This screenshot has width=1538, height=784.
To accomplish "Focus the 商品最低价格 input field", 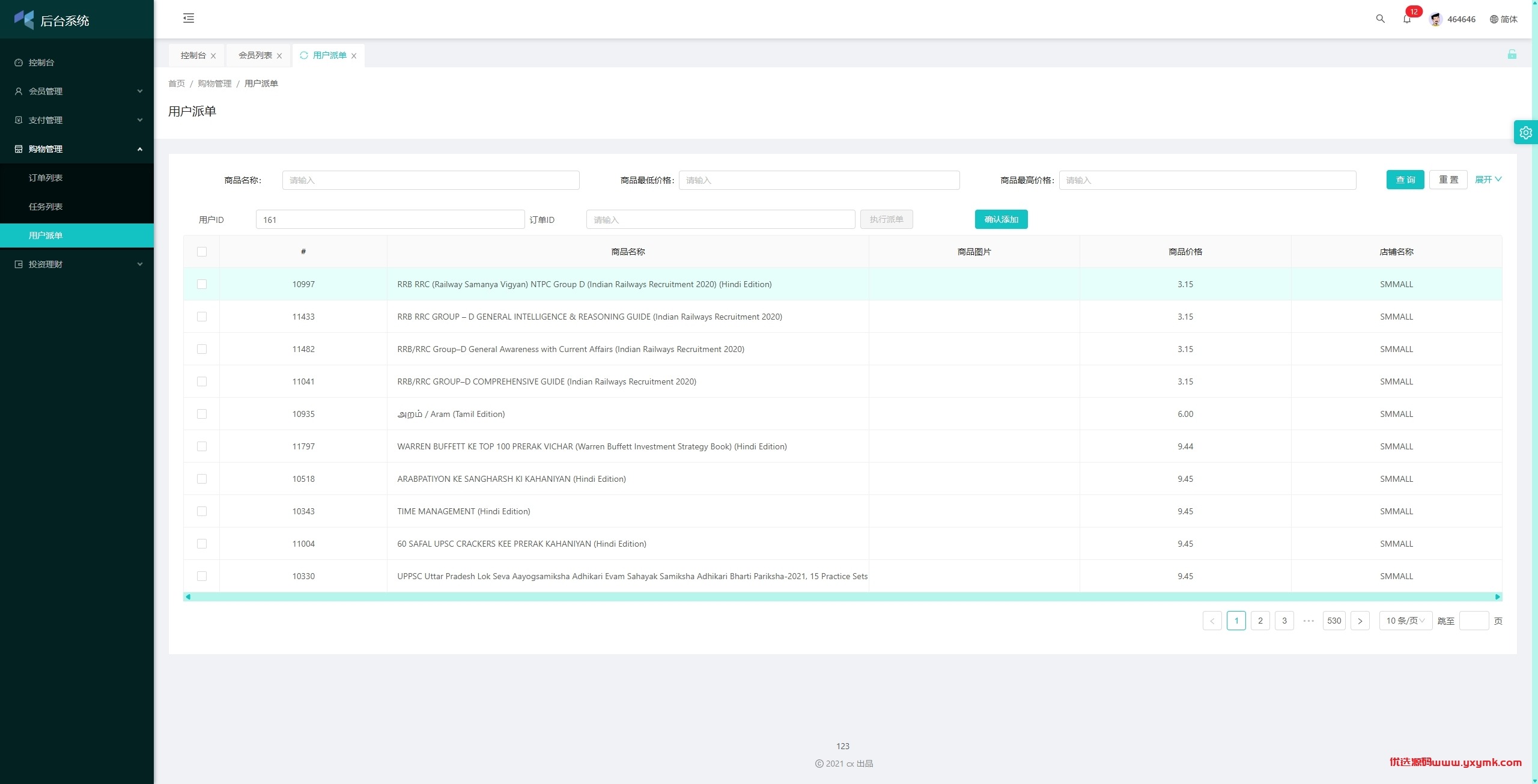I will pos(819,180).
